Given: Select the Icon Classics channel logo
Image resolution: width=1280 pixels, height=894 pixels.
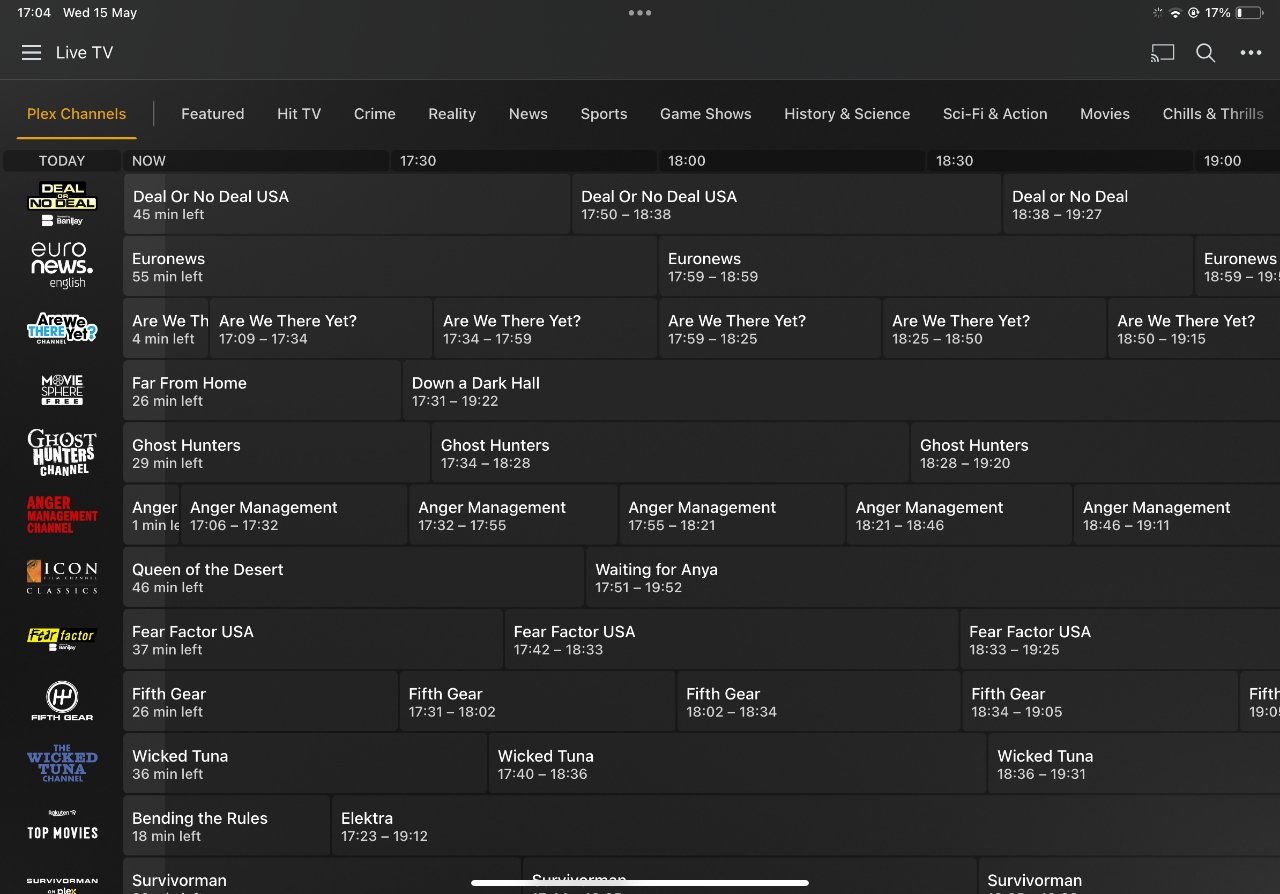Looking at the screenshot, I should pyautogui.click(x=62, y=577).
